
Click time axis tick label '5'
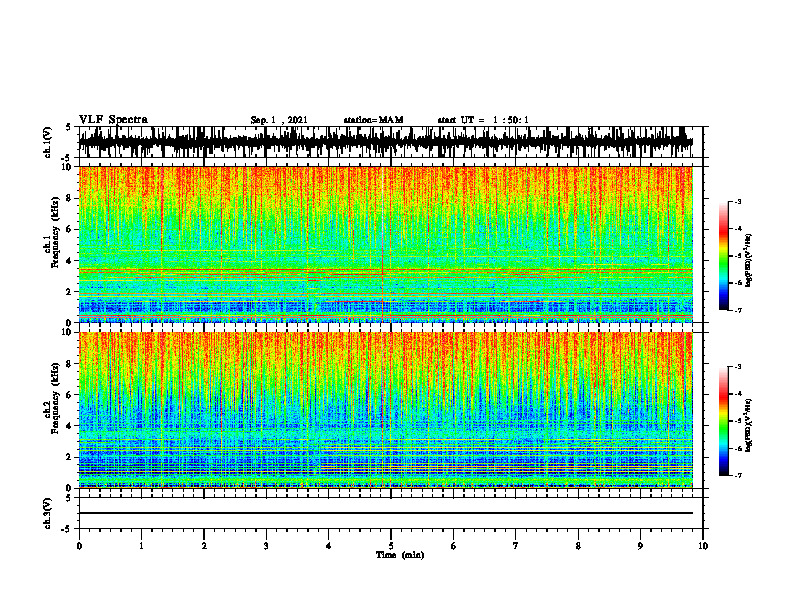[391, 546]
